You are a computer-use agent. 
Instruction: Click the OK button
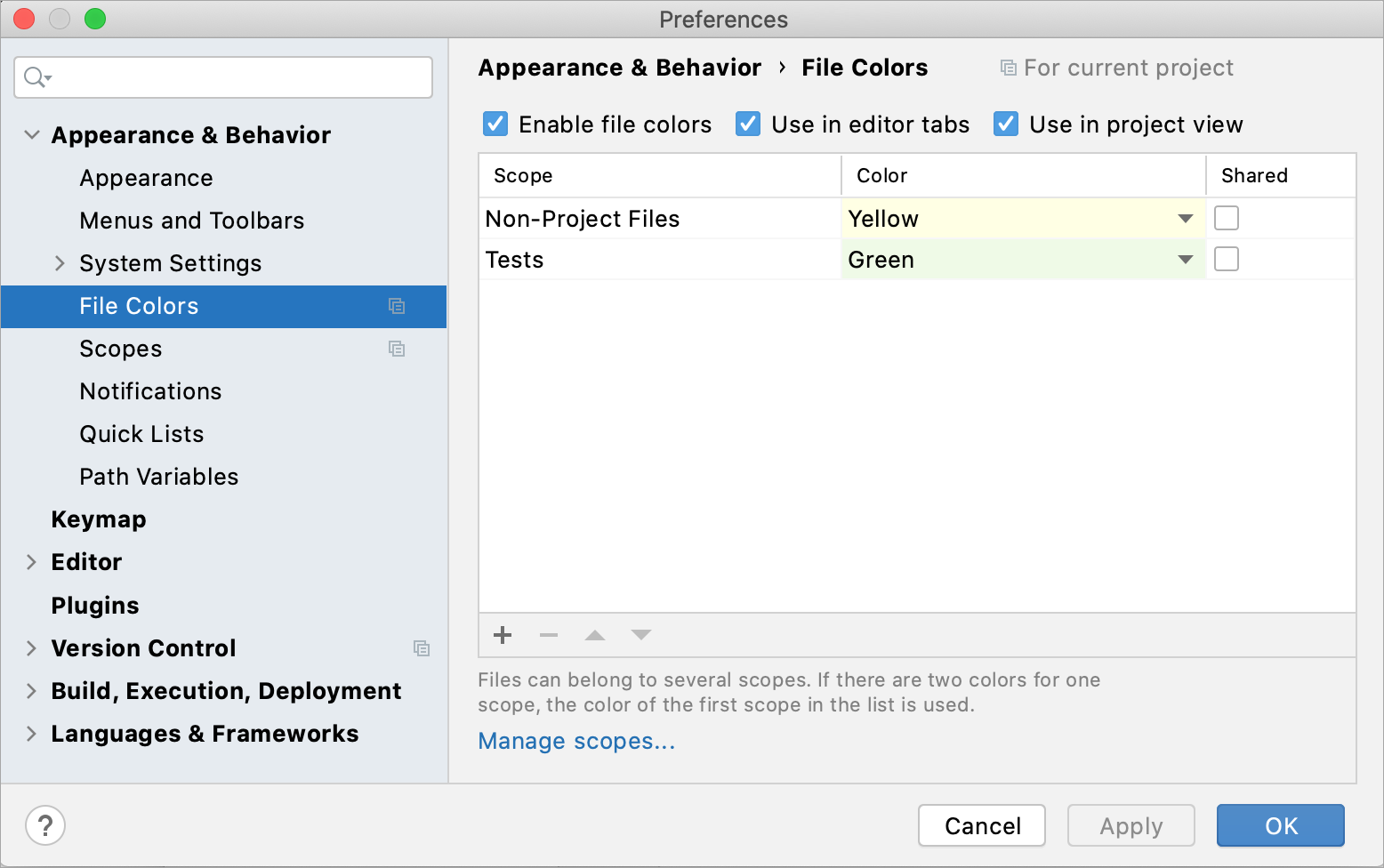point(1281,825)
